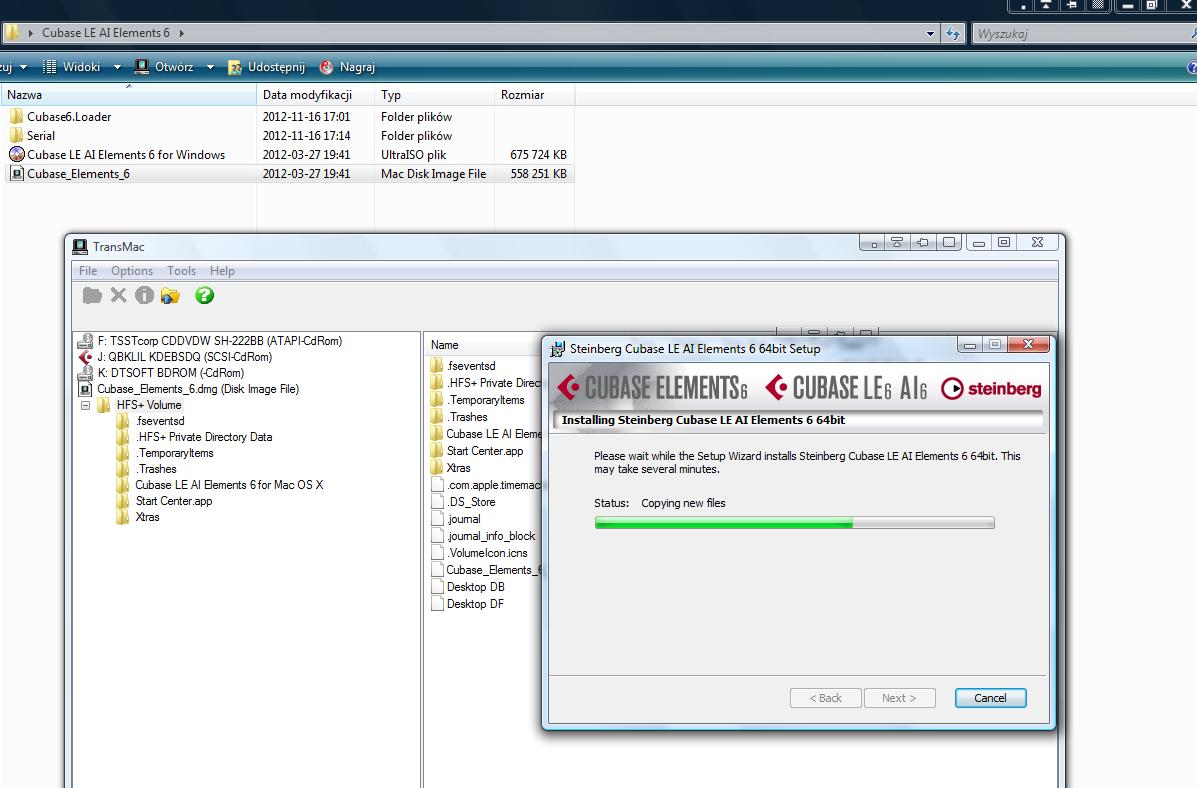This screenshot has width=1197, height=788.
Task: Click refresh button beside address bar
Action: 953,34
